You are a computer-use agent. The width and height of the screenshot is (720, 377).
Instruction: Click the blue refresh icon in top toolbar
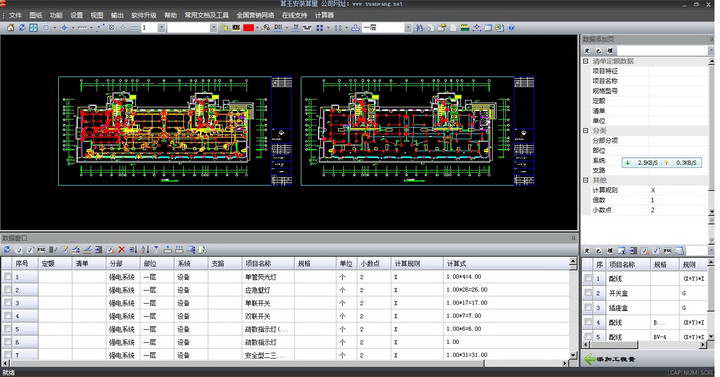(x=22, y=28)
